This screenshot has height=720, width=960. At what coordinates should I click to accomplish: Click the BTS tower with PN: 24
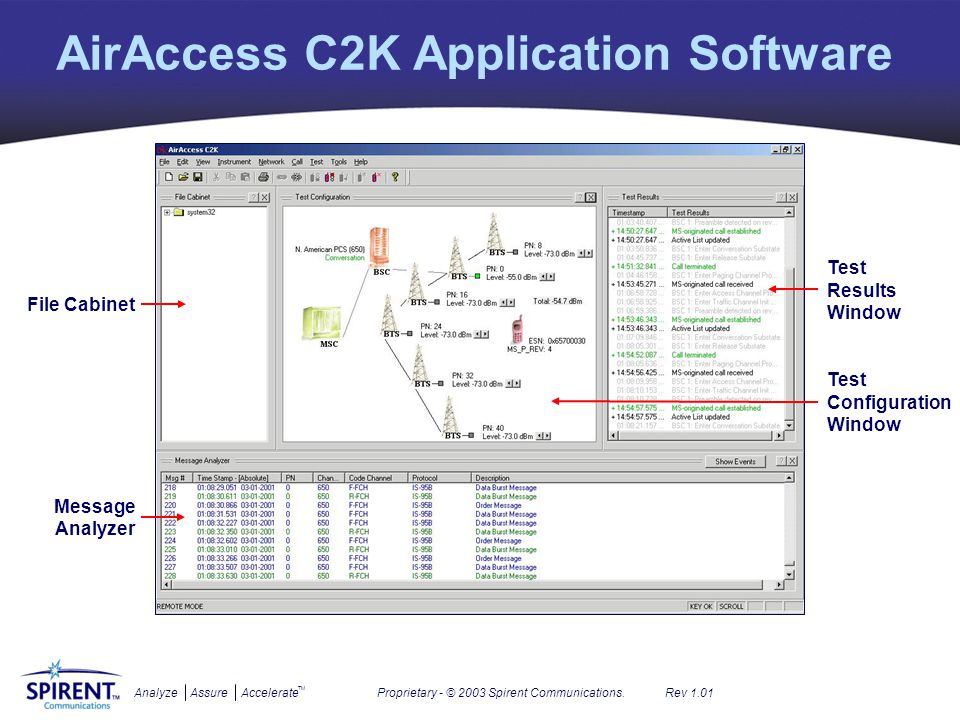[x=388, y=313]
